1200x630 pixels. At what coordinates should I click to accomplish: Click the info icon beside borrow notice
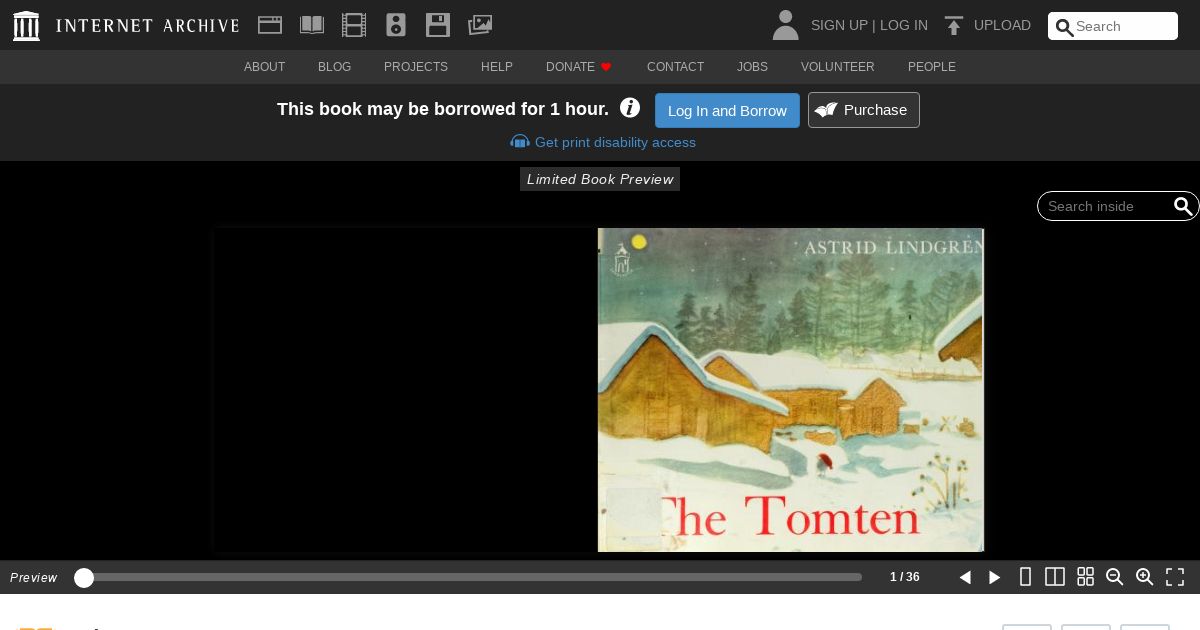tap(630, 108)
